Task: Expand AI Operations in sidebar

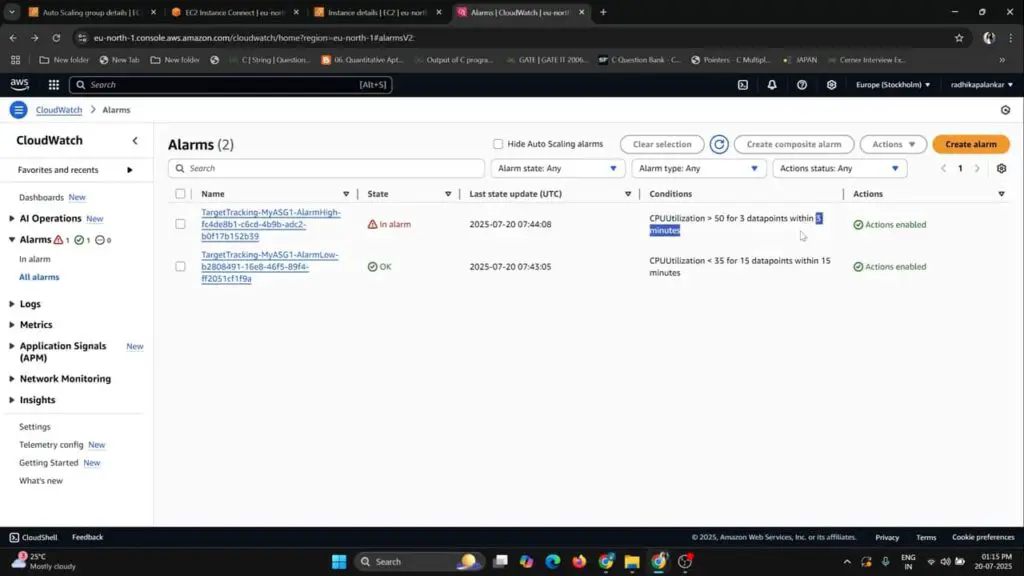Action: 12,218
